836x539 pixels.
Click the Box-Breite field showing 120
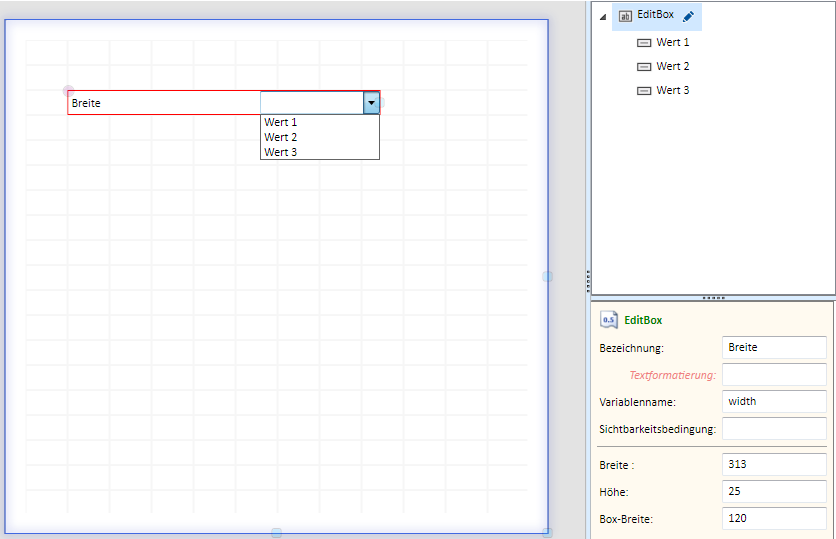point(773,518)
